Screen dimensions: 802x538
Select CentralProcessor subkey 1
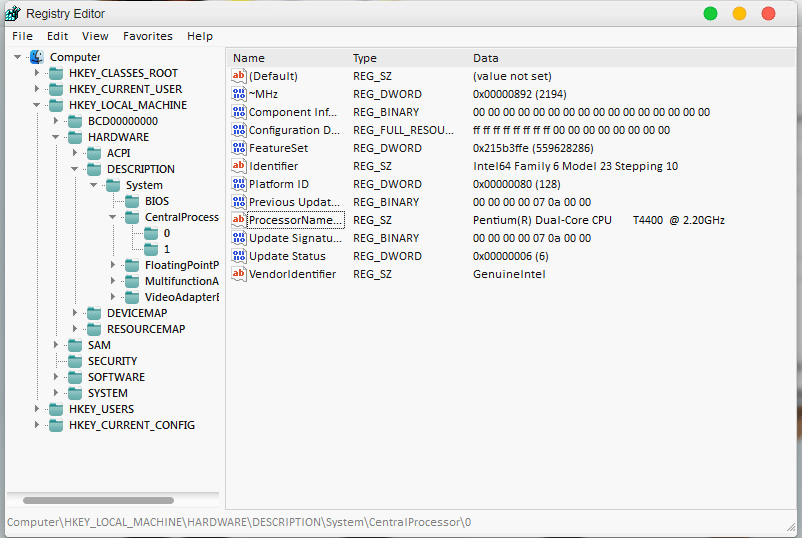click(167, 249)
